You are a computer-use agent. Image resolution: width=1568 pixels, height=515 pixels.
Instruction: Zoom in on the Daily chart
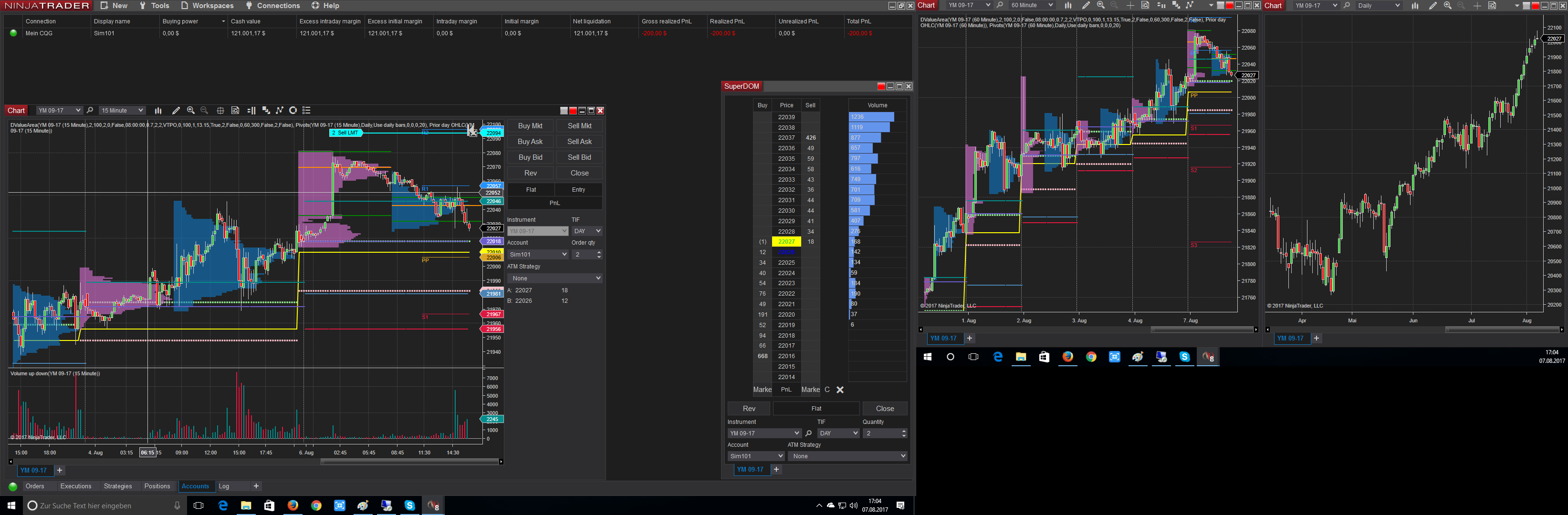1447,5
